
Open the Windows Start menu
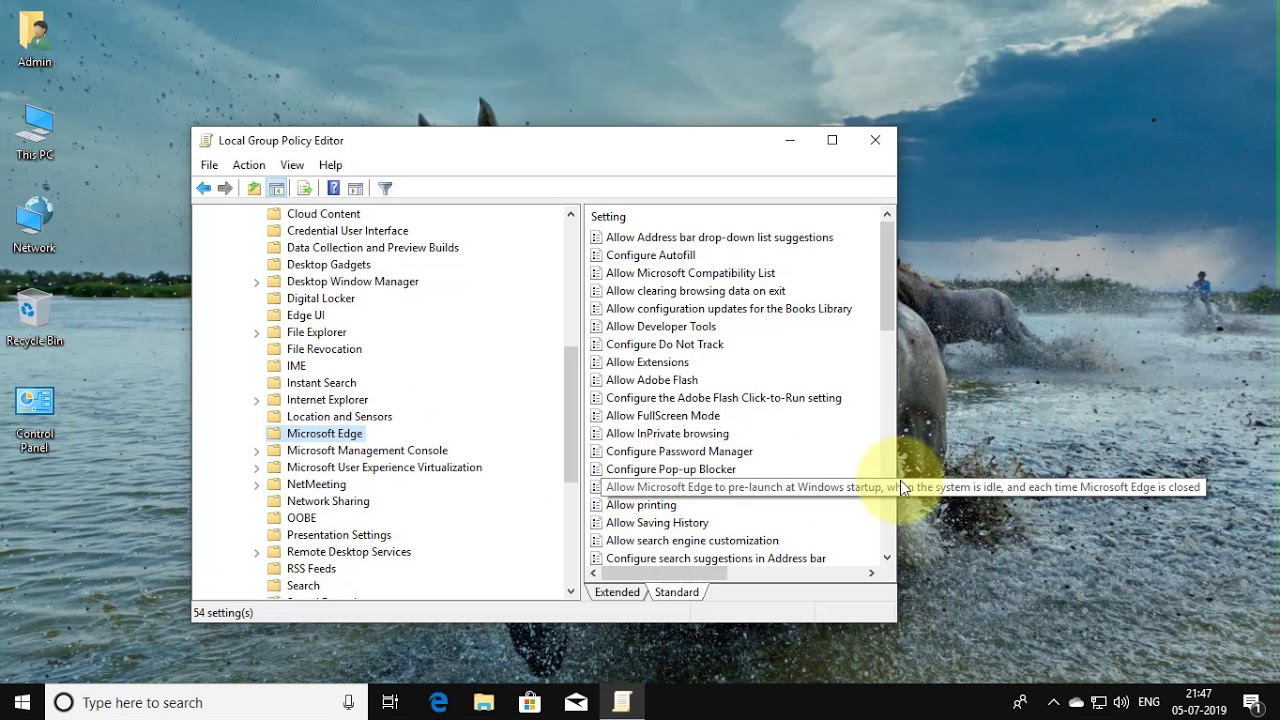22,702
